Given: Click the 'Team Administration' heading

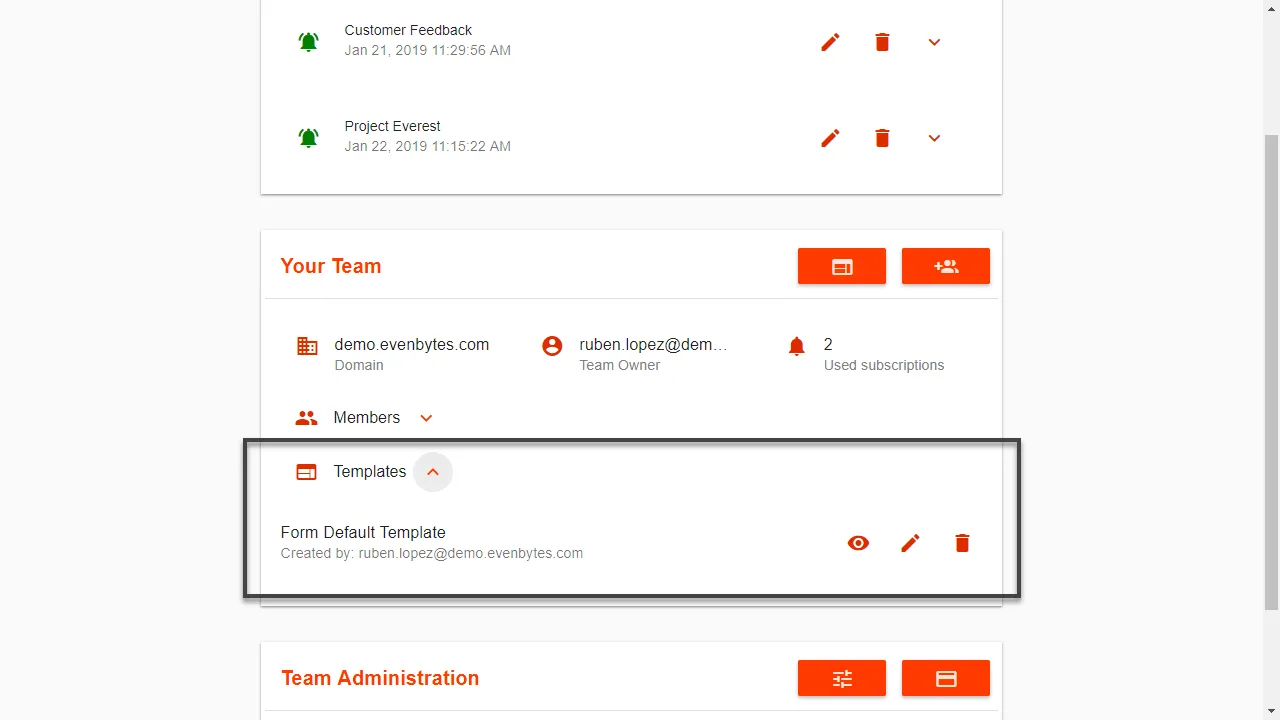Looking at the screenshot, I should (x=380, y=678).
